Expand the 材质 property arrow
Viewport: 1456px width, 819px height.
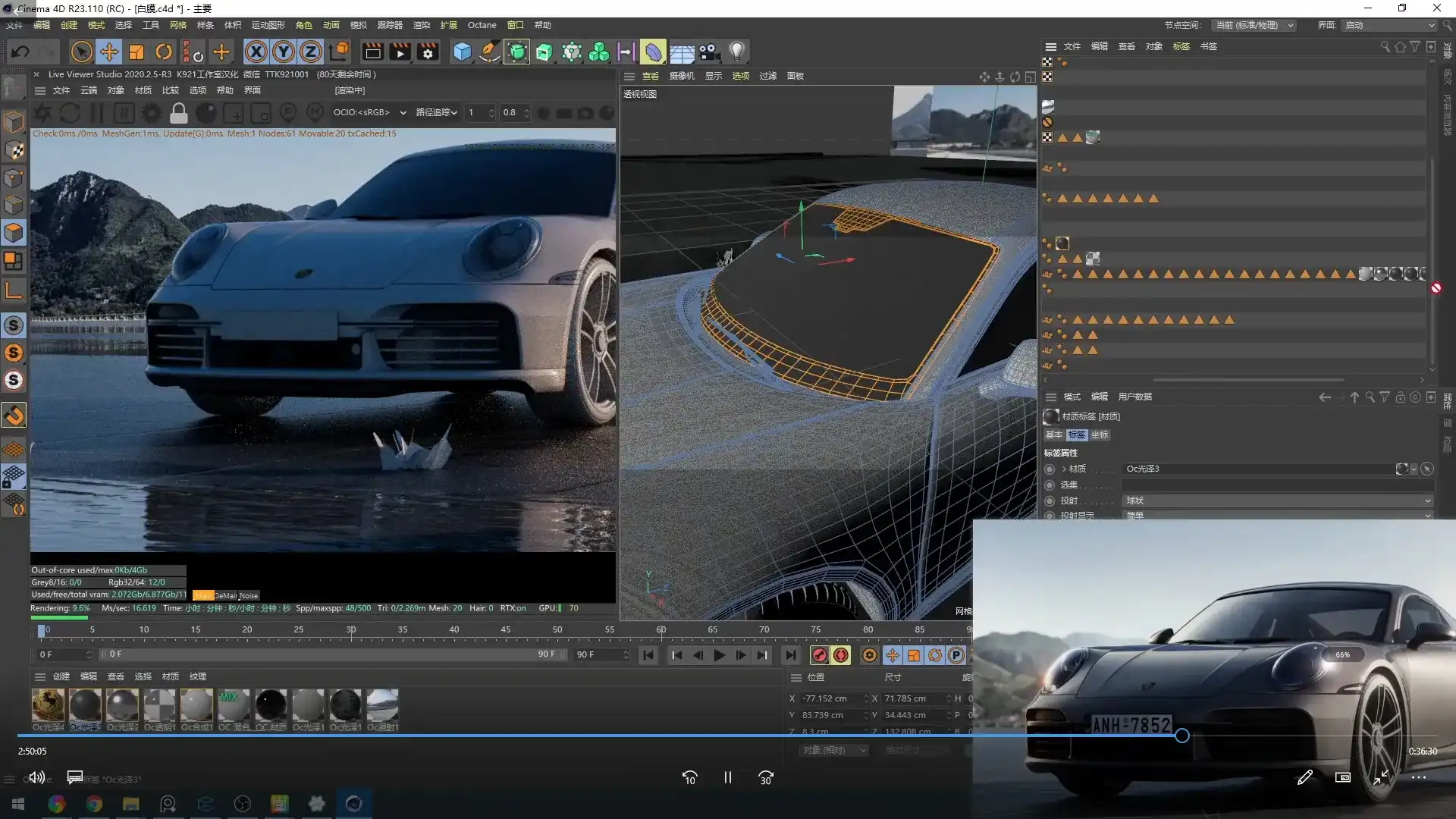coord(1064,469)
